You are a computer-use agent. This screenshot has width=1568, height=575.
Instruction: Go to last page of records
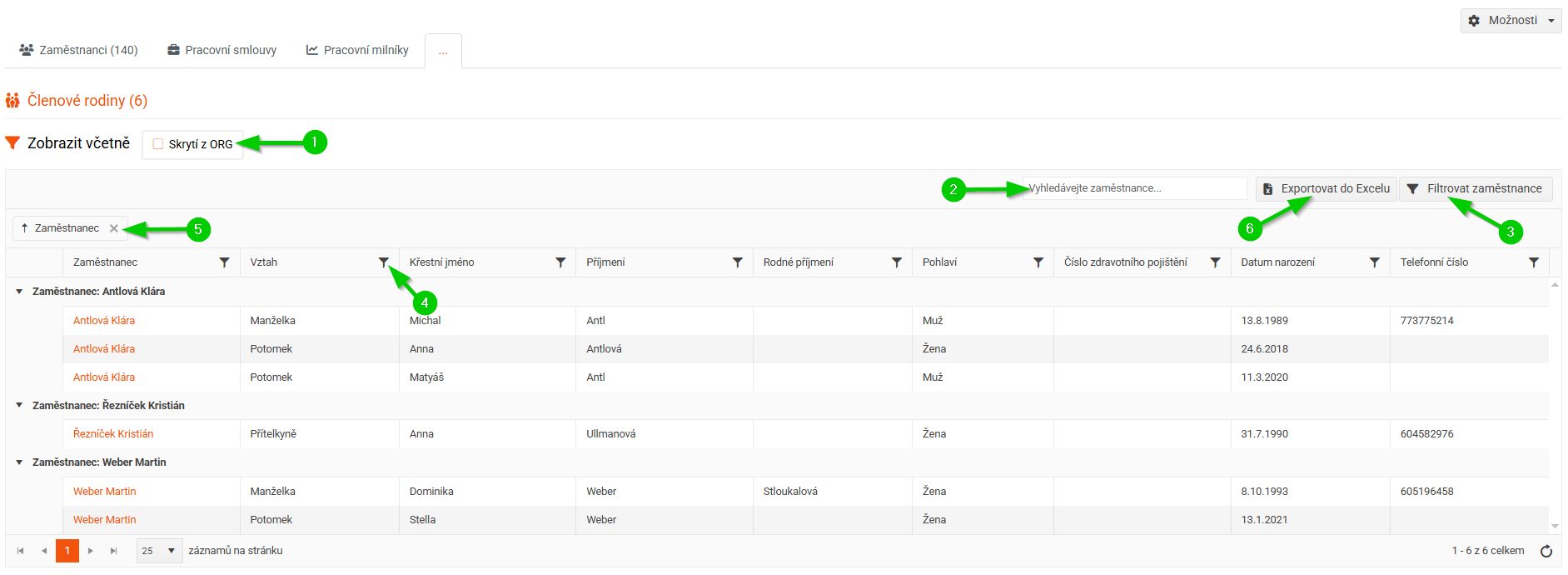114,551
